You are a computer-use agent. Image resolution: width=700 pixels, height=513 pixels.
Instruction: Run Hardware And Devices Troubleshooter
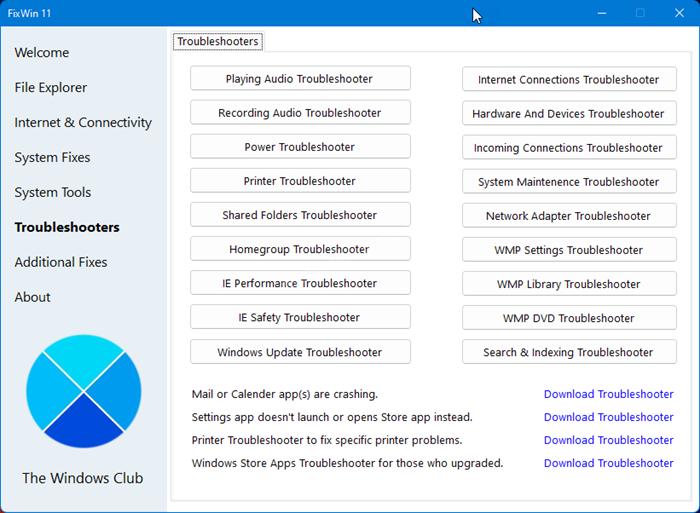click(568, 114)
